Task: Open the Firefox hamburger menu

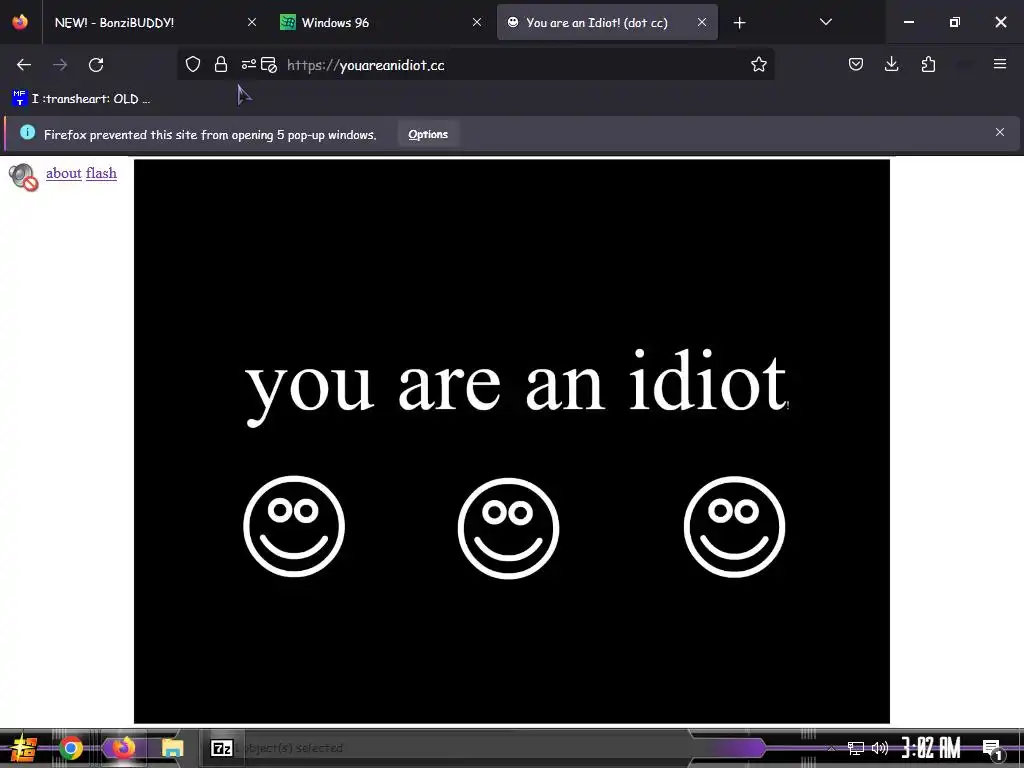Action: click(x=999, y=64)
